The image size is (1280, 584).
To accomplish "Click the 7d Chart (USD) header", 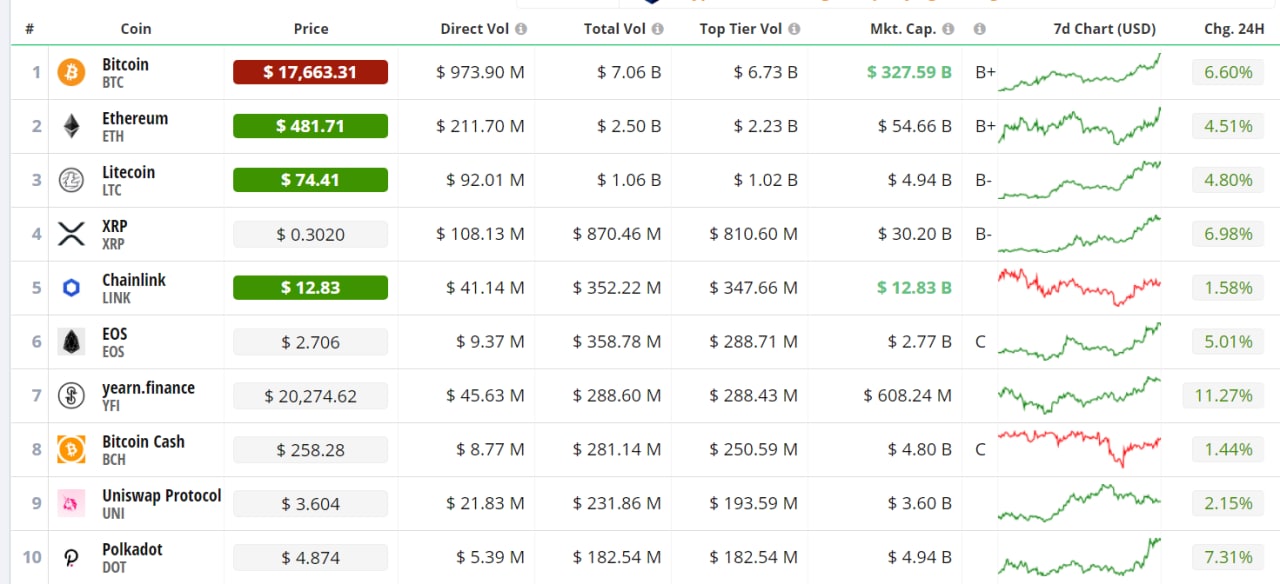I will point(1104,29).
